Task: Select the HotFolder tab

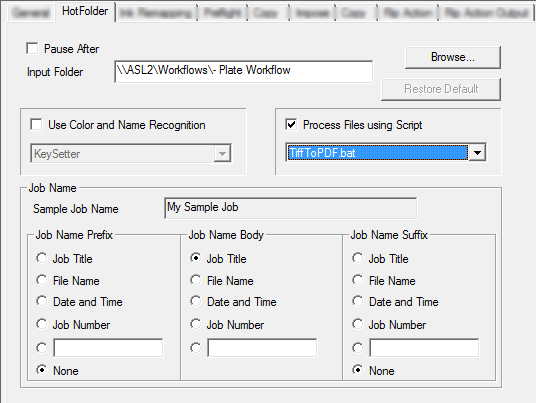Action: tap(85, 11)
